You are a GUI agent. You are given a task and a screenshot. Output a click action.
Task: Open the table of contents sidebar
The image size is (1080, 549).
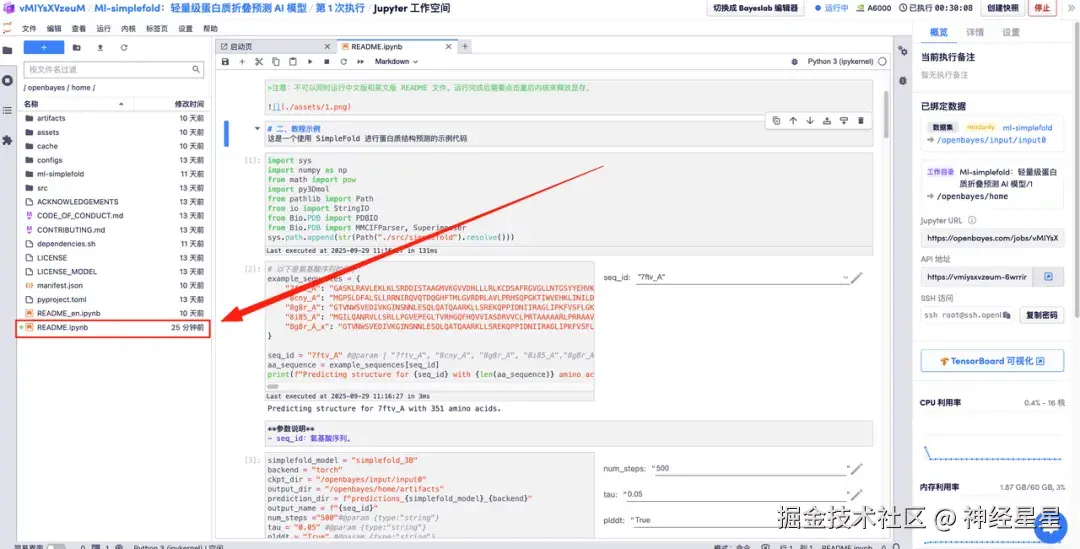pos(8,110)
